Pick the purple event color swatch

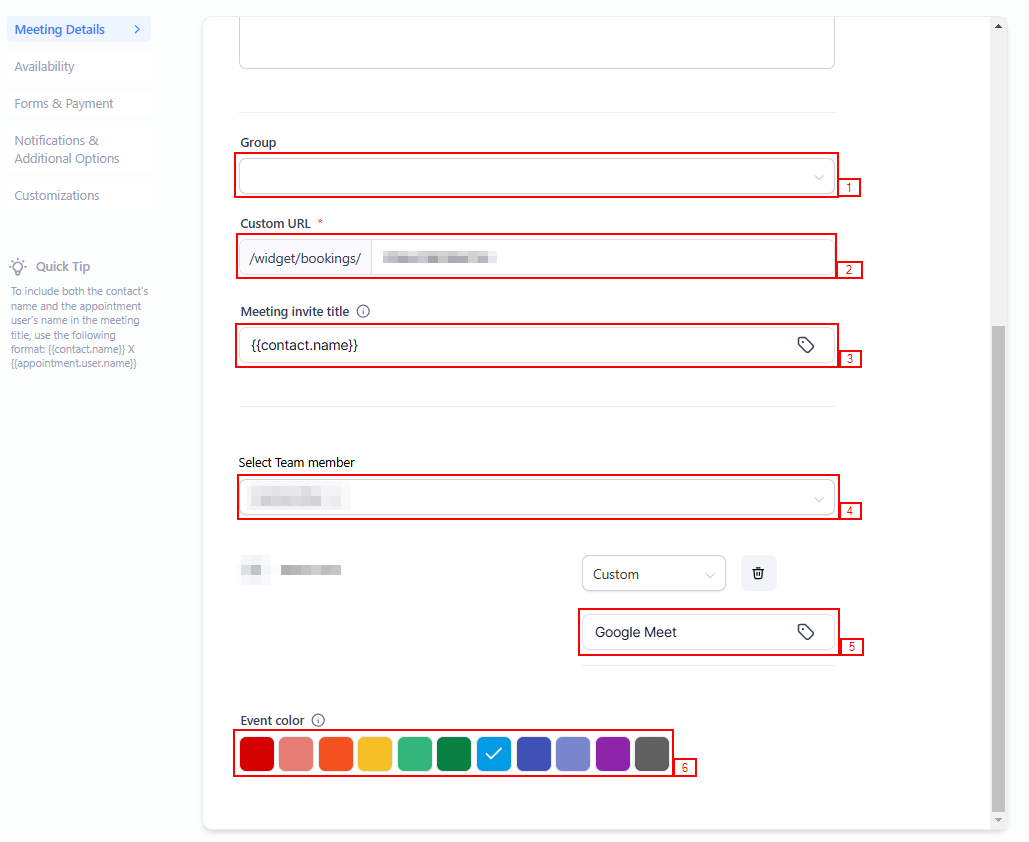[x=613, y=754]
